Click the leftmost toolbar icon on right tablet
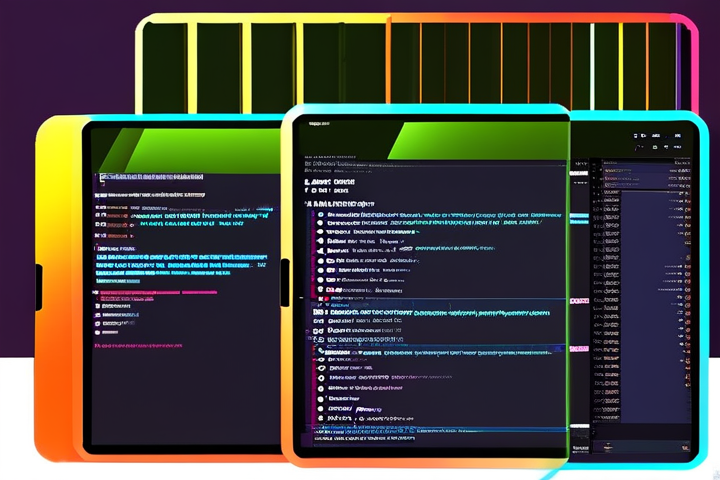This screenshot has width=720, height=480. click(637, 134)
